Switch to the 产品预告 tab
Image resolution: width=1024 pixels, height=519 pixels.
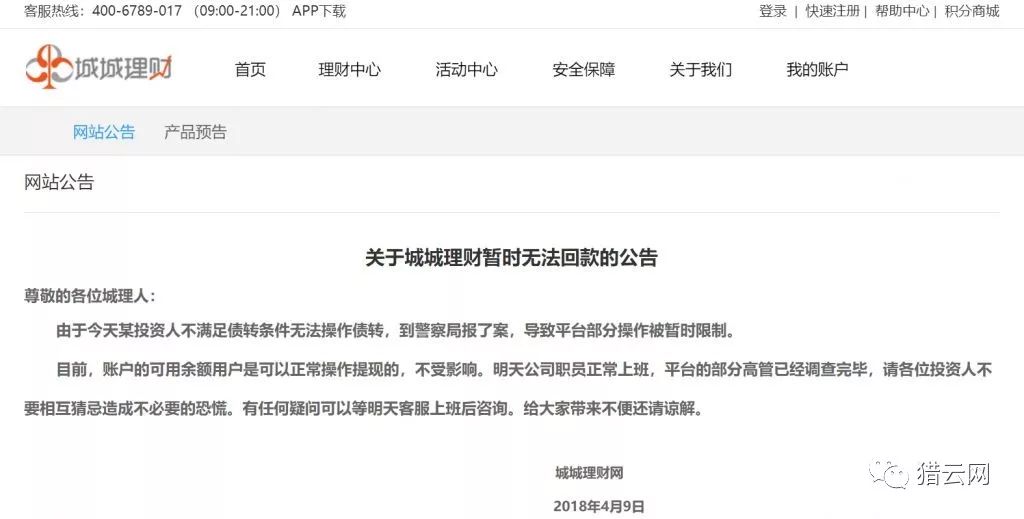[x=195, y=132]
